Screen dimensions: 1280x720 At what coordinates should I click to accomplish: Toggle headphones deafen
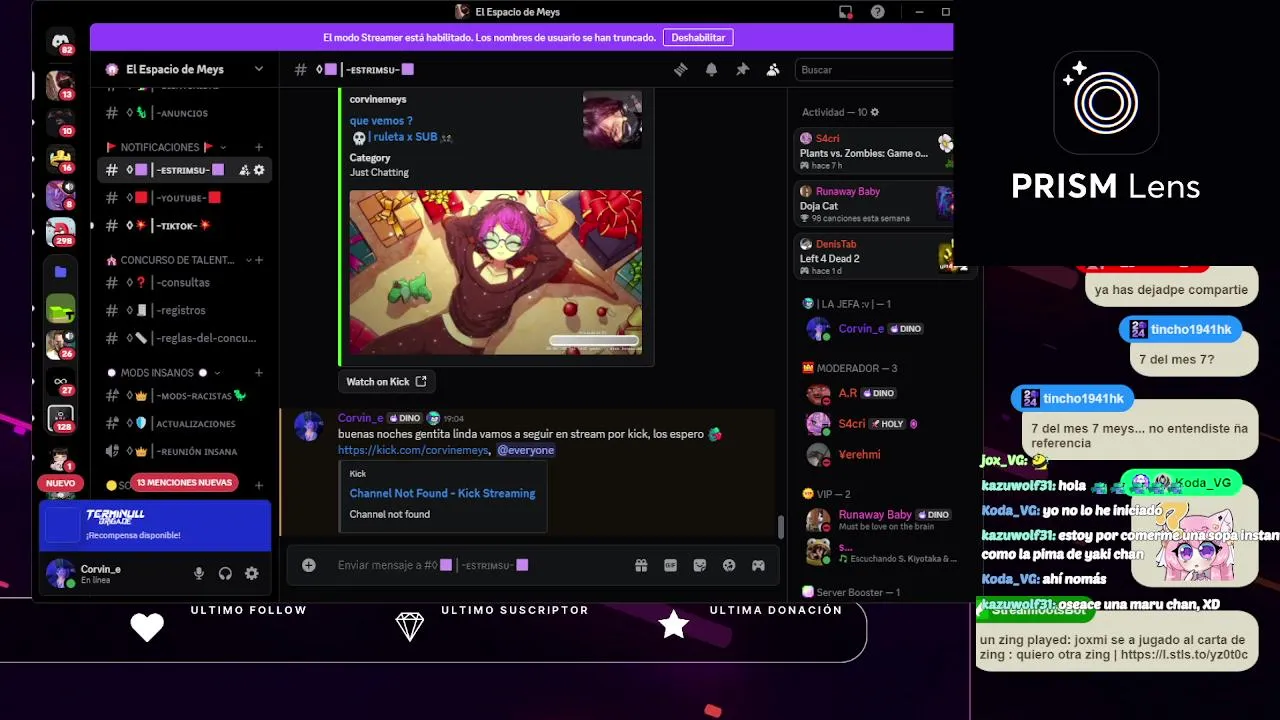click(x=225, y=573)
